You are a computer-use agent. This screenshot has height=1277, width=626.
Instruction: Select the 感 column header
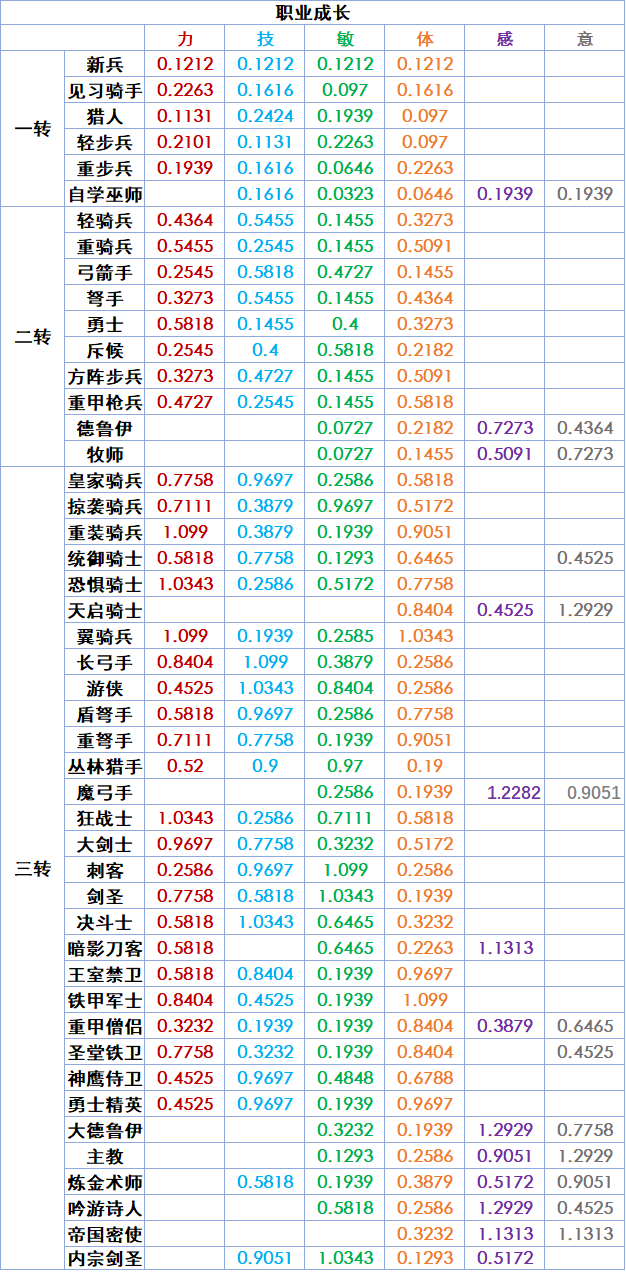(x=505, y=39)
